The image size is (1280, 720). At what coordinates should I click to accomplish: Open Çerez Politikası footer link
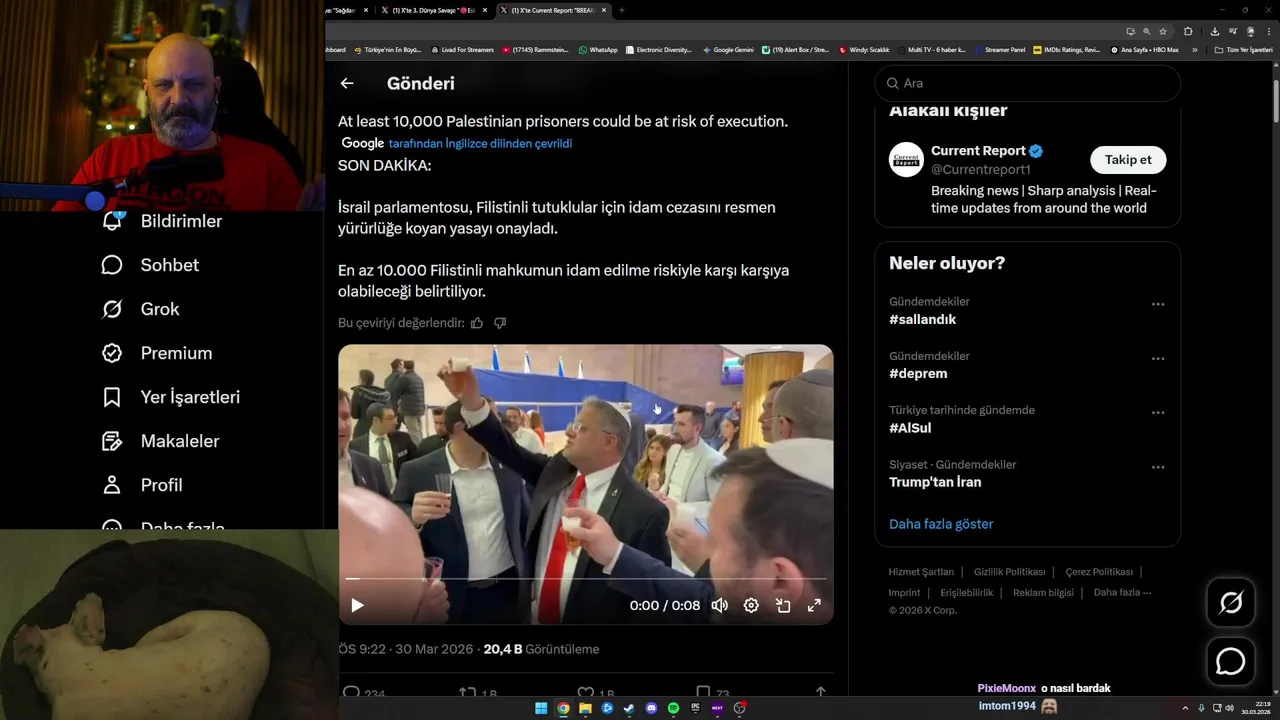pos(1099,572)
